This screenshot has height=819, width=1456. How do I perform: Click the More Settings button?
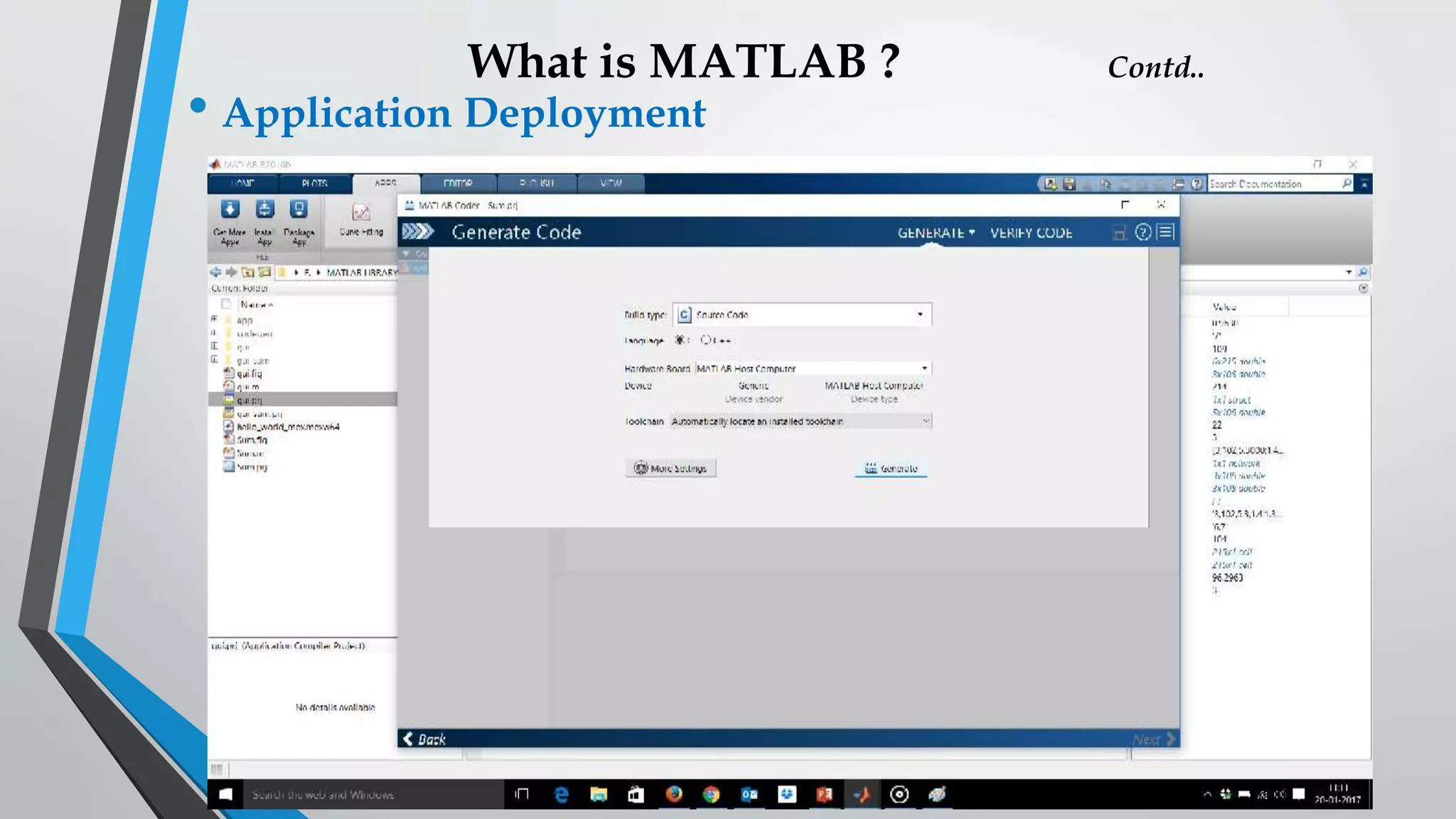pos(670,468)
